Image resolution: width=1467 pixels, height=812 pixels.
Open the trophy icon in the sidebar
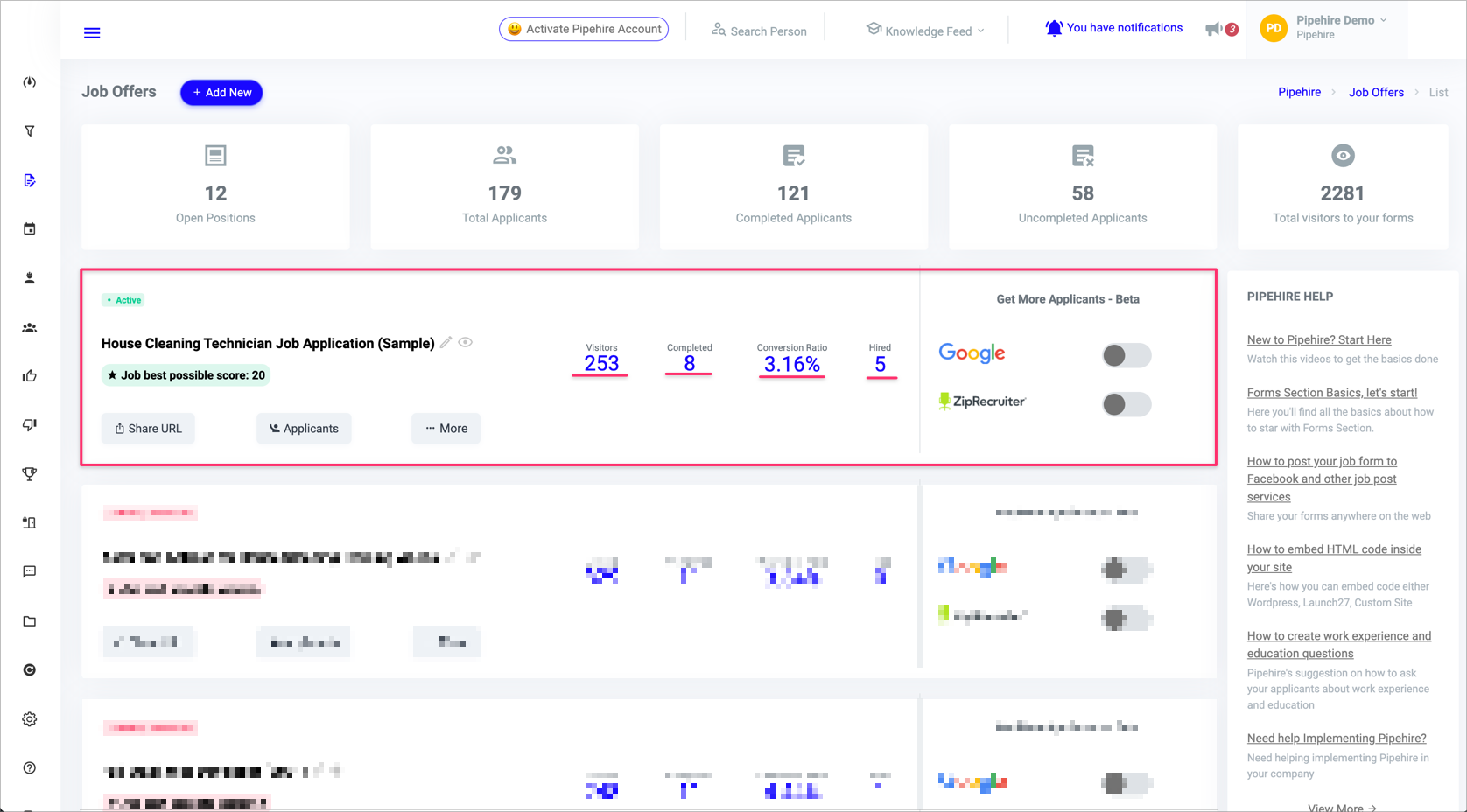(x=29, y=473)
